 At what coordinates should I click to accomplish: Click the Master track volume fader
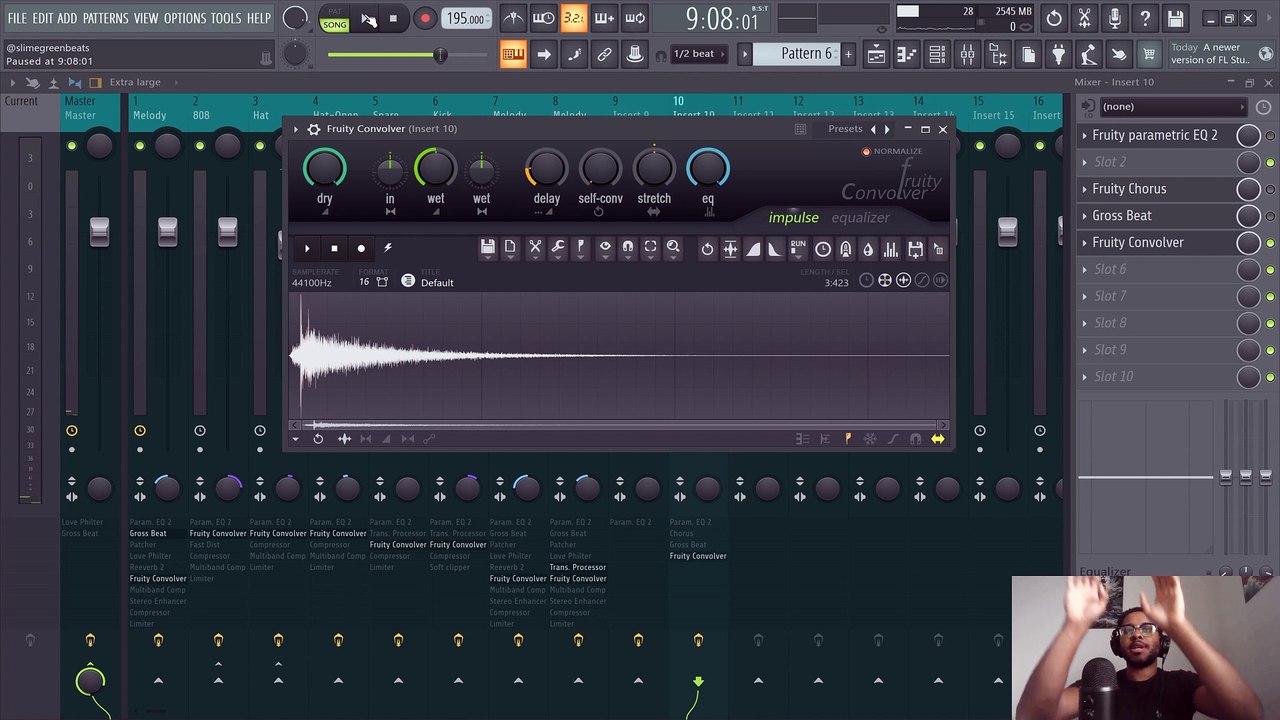coord(99,232)
